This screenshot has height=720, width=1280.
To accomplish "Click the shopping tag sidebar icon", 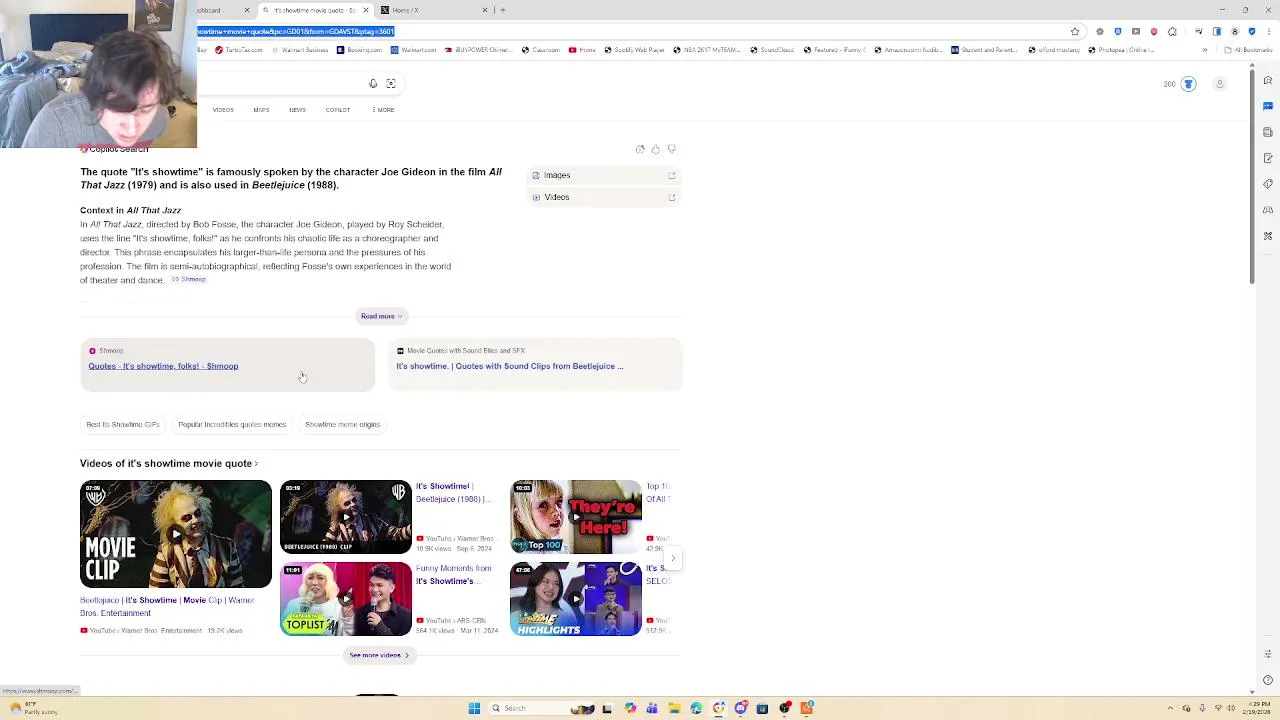I will click(x=1268, y=184).
